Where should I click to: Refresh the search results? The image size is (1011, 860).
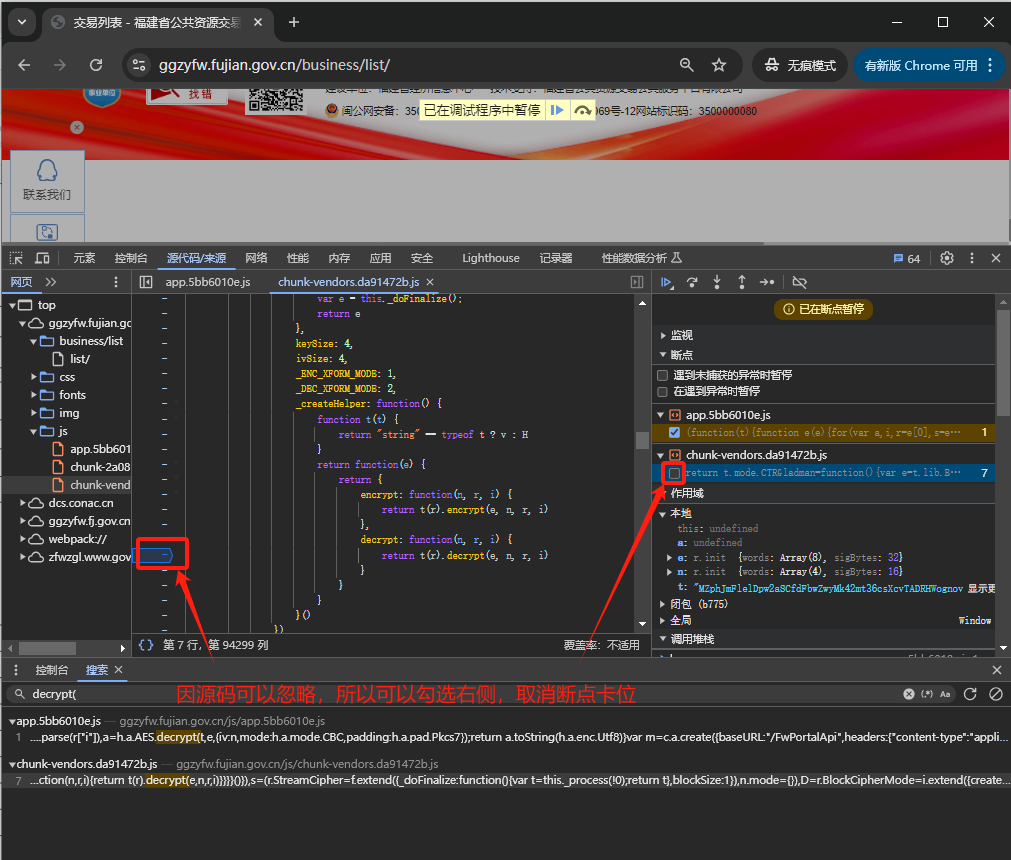pos(971,694)
